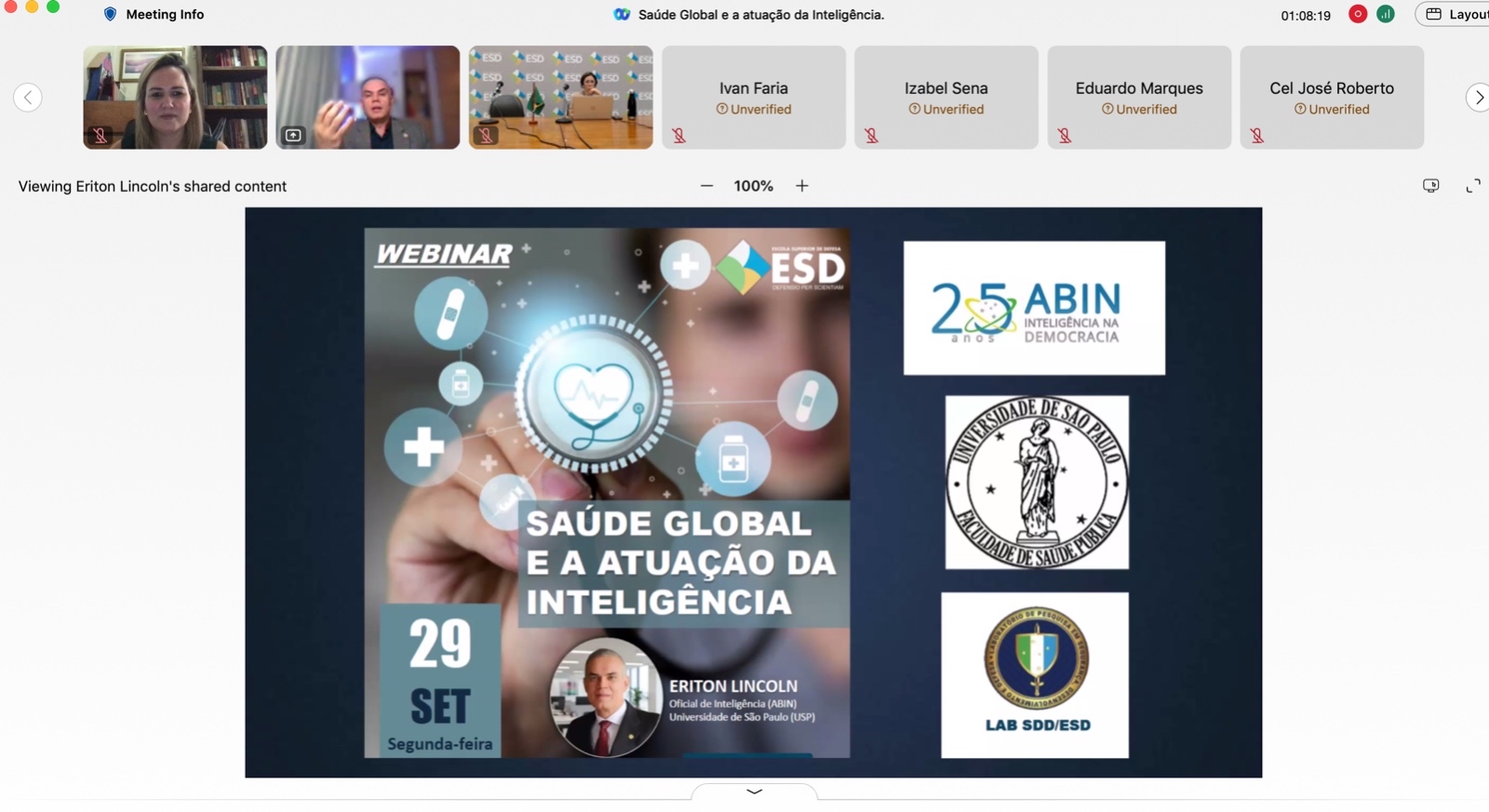Click the pop-out shared content icon
1489x812 pixels.
click(1431, 186)
